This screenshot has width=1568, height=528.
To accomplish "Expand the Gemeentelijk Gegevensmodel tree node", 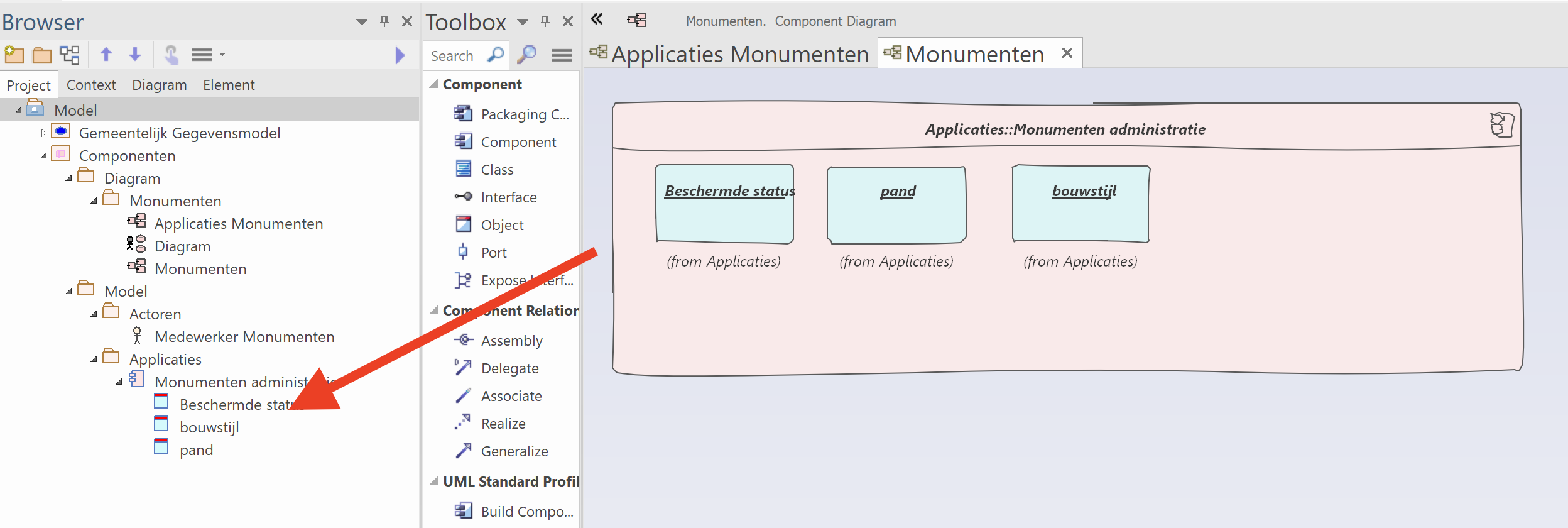I will pyautogui.click(x=43, y=133).
